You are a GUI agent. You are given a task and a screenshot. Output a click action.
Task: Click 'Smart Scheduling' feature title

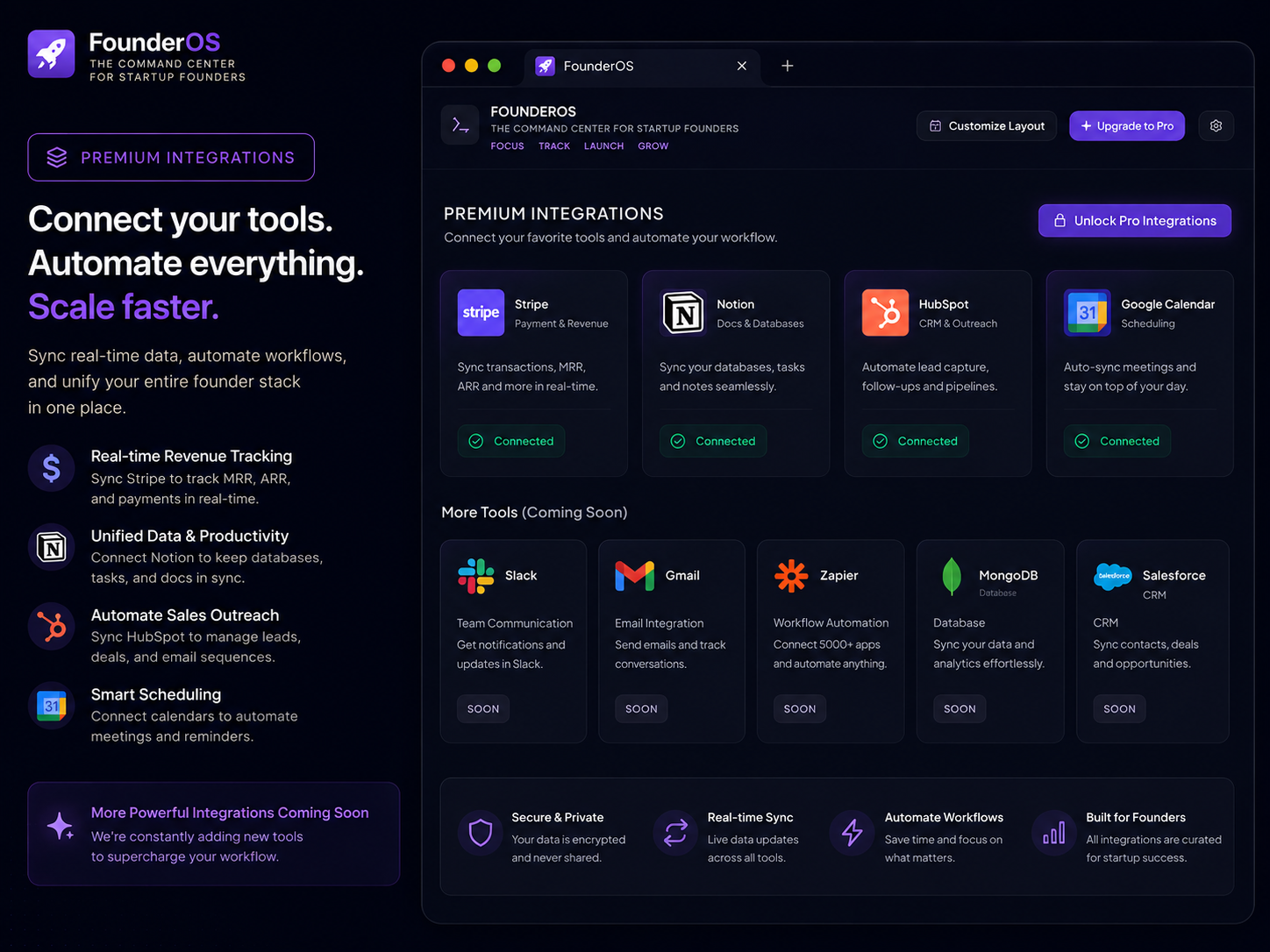tap(156, 694)
